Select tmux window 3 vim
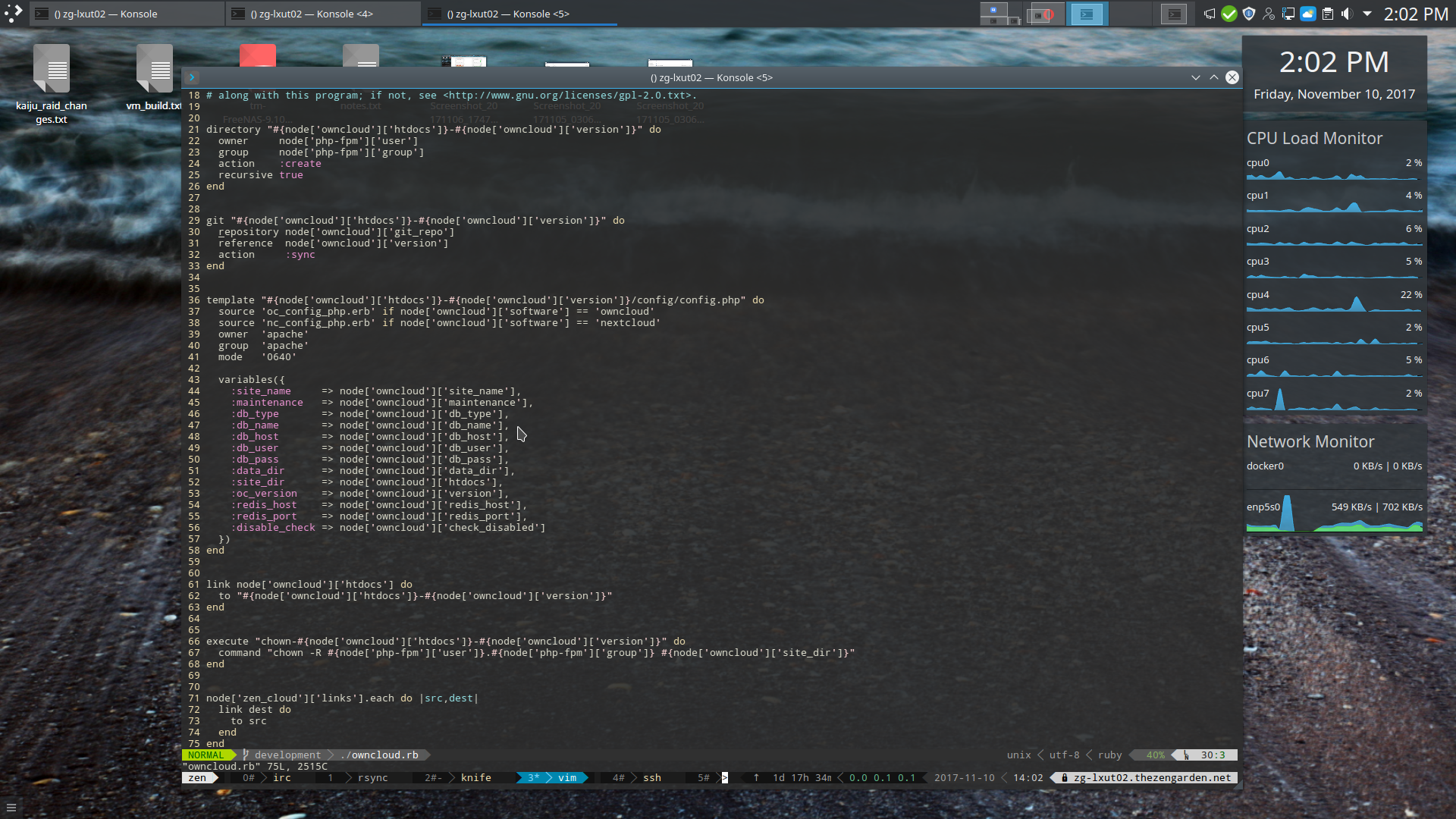Viewport: 1456px width, 819px height. [552, 778]
